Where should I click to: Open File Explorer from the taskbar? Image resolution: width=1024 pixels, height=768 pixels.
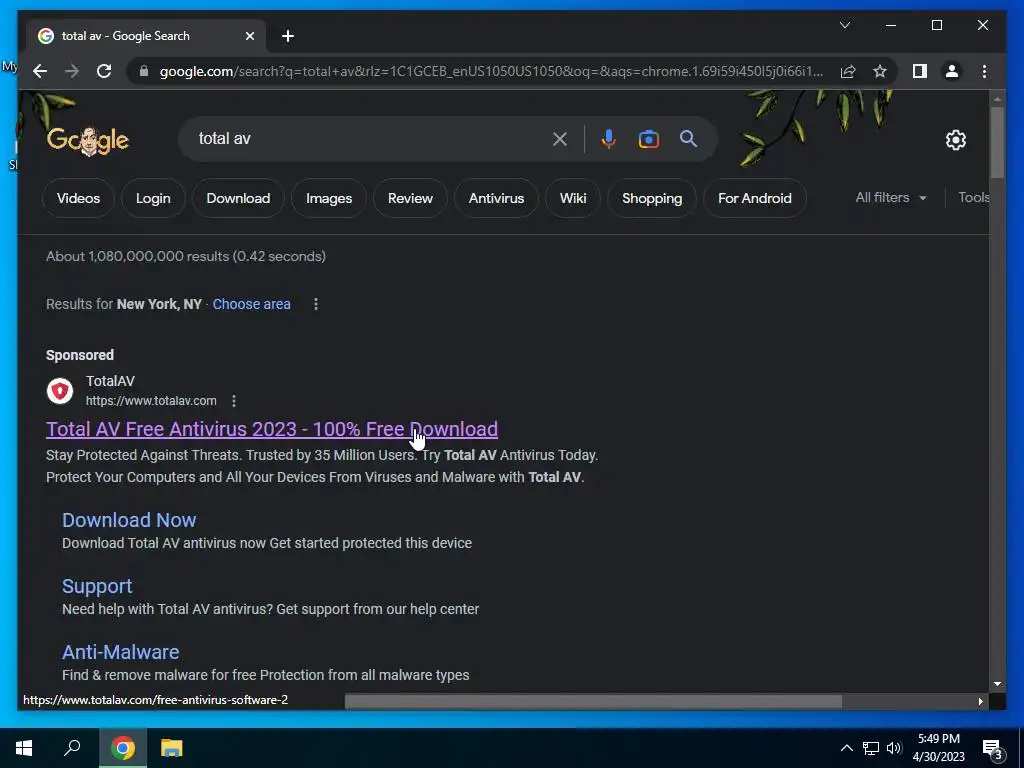[x=171, y=748]
